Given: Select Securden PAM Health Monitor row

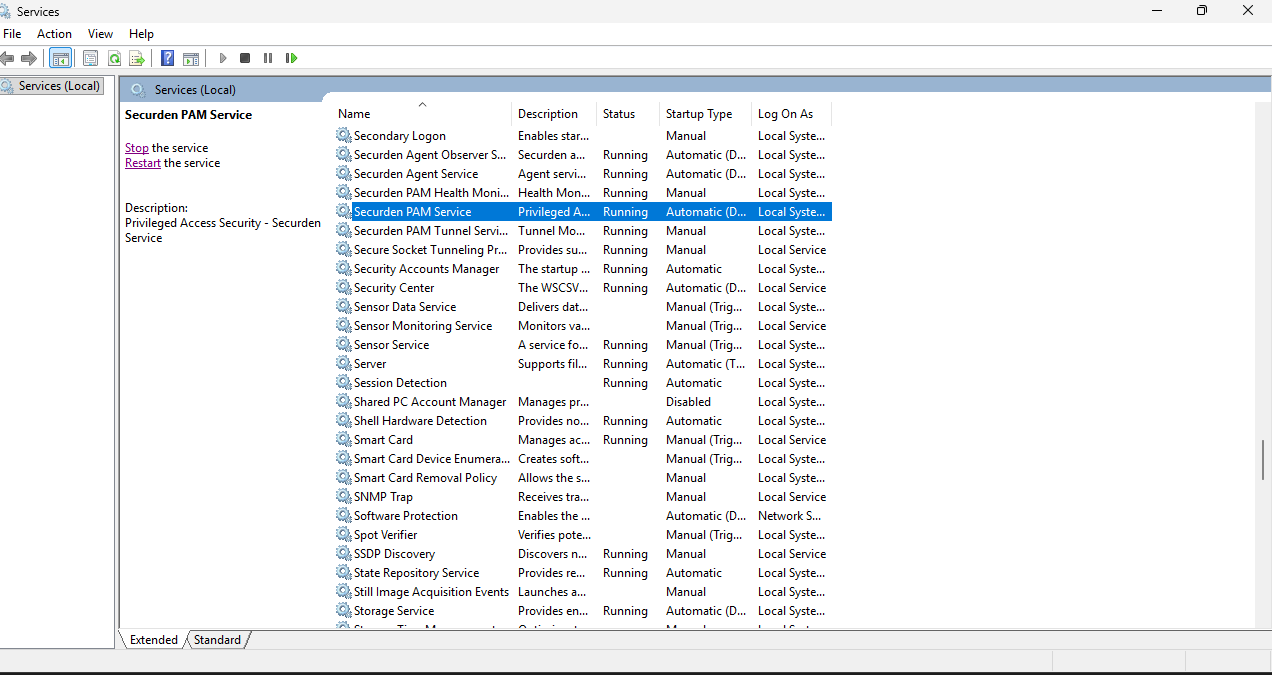Looking at the screenshot, I should click(x=583, y=192).
